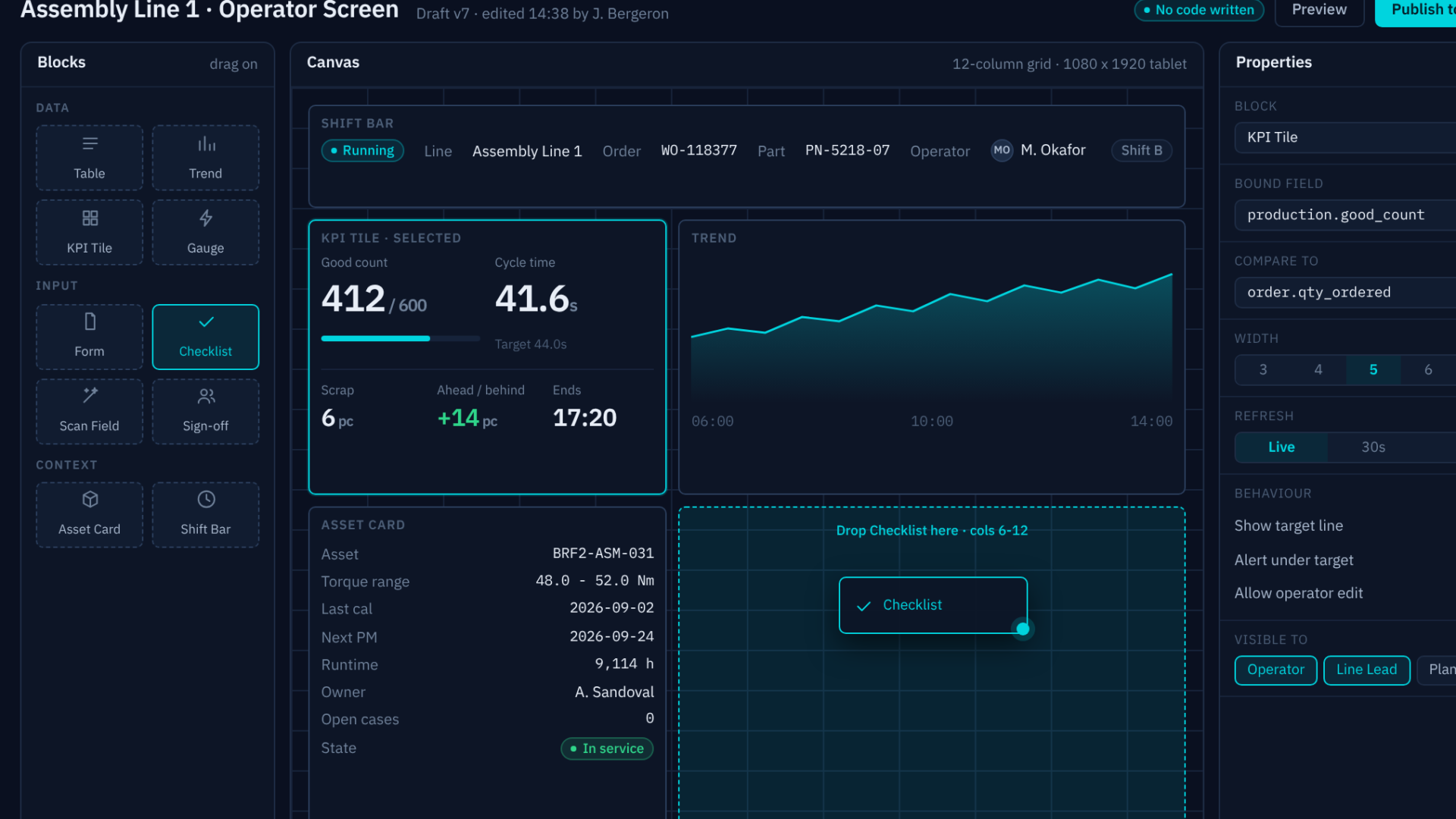Click the Shift B badge
This screenshot has width=1456, height=819.
click(1141, 150)
